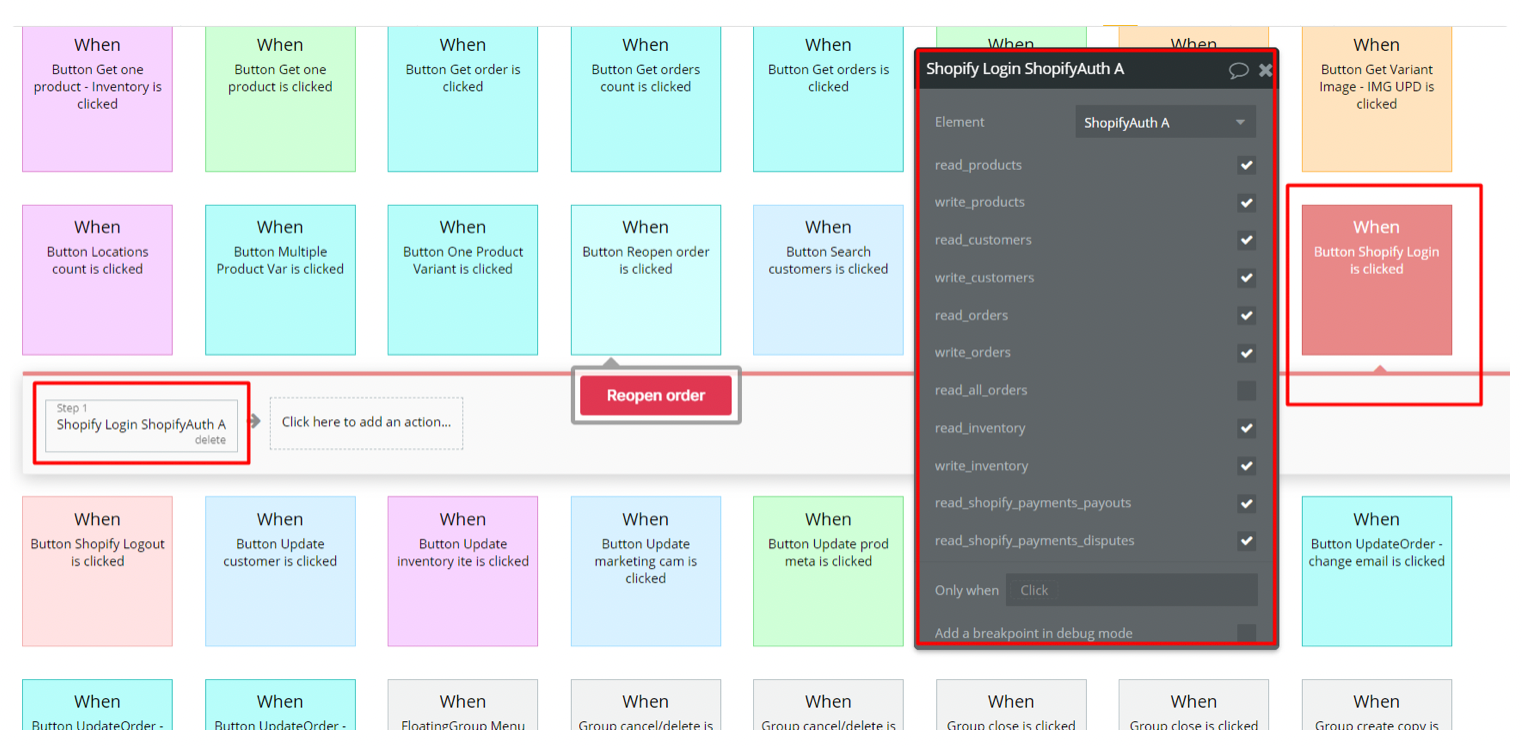Select the Button Update marketing cam is clicked event
Viewport: 1522px width, 746px height.
[x=646, y=571]
